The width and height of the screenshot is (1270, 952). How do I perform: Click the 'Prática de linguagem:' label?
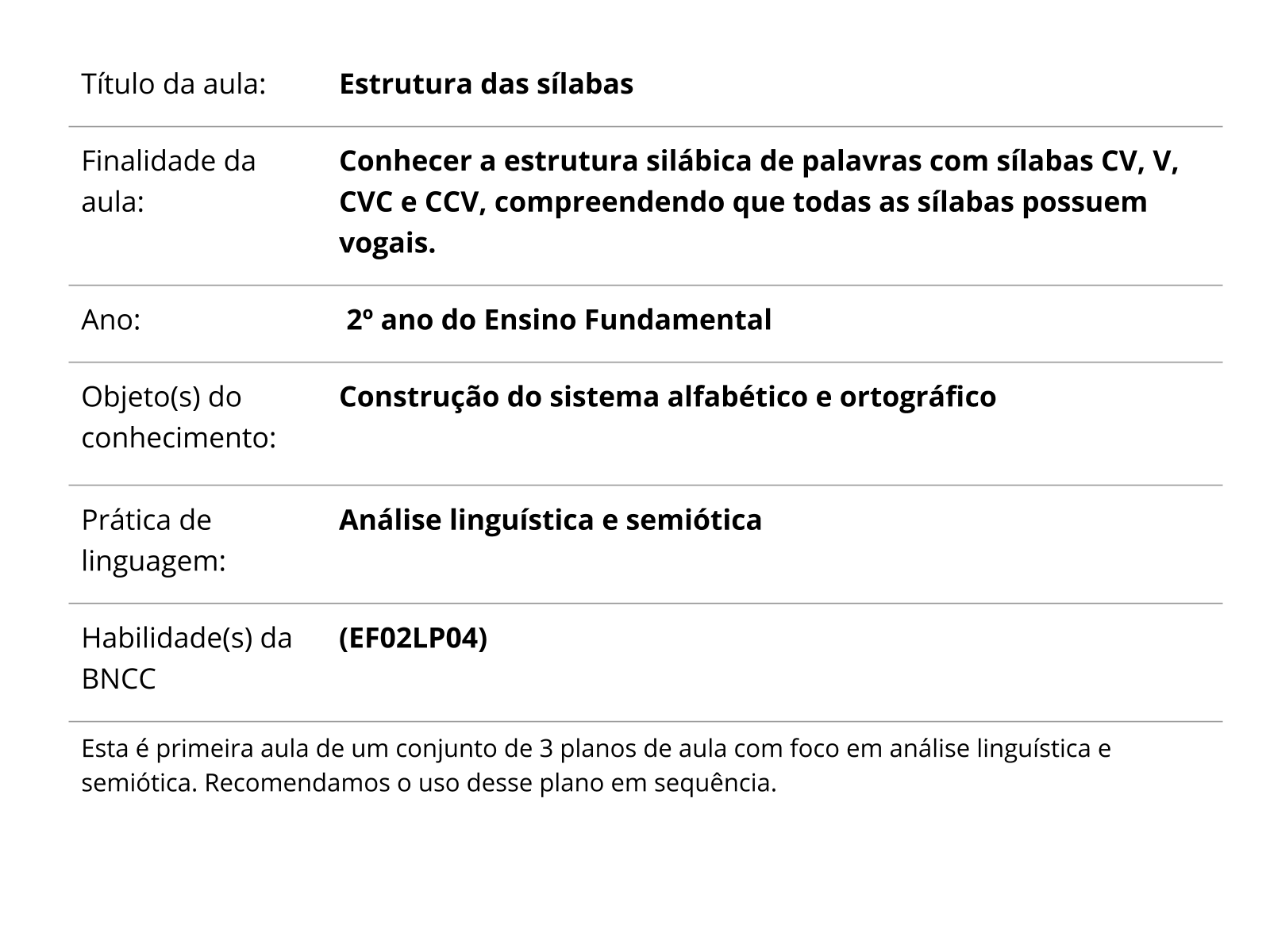click(x=154, y=540)
